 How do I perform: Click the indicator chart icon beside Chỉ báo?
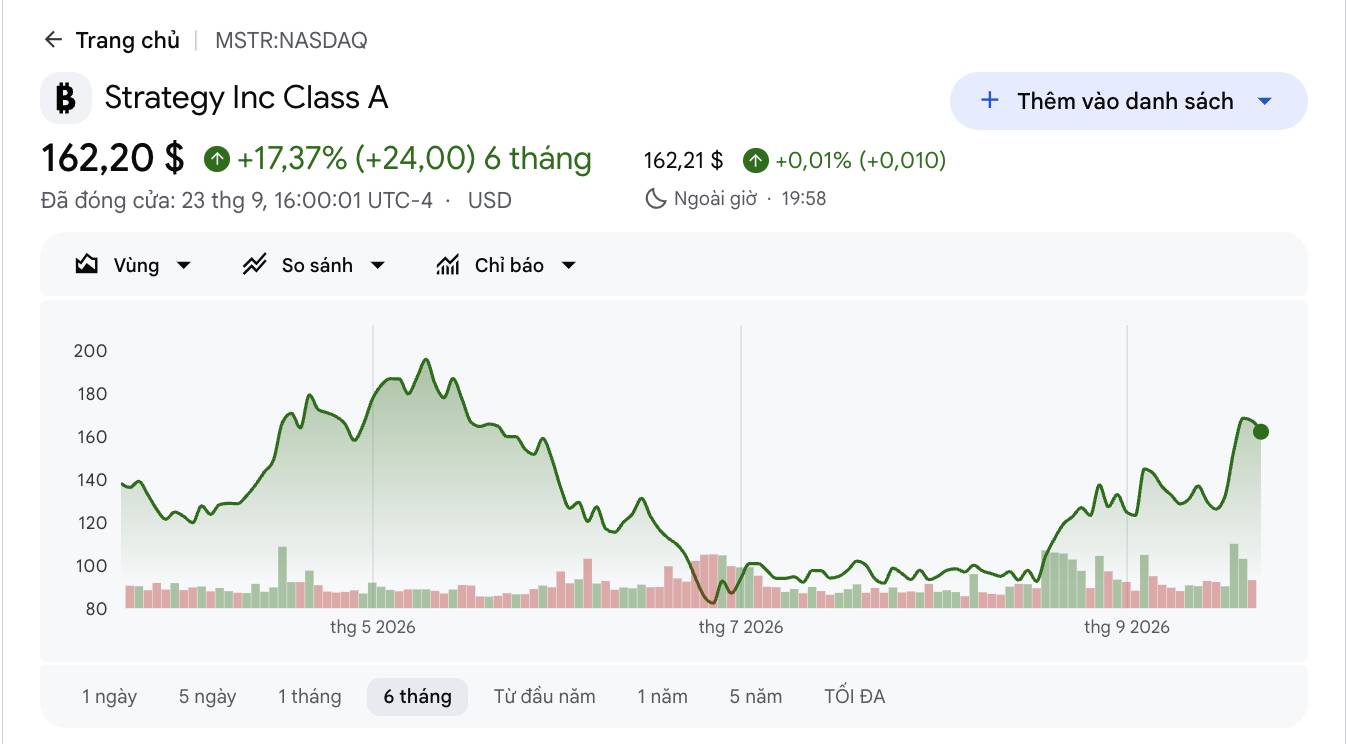(x=448, y=265)
